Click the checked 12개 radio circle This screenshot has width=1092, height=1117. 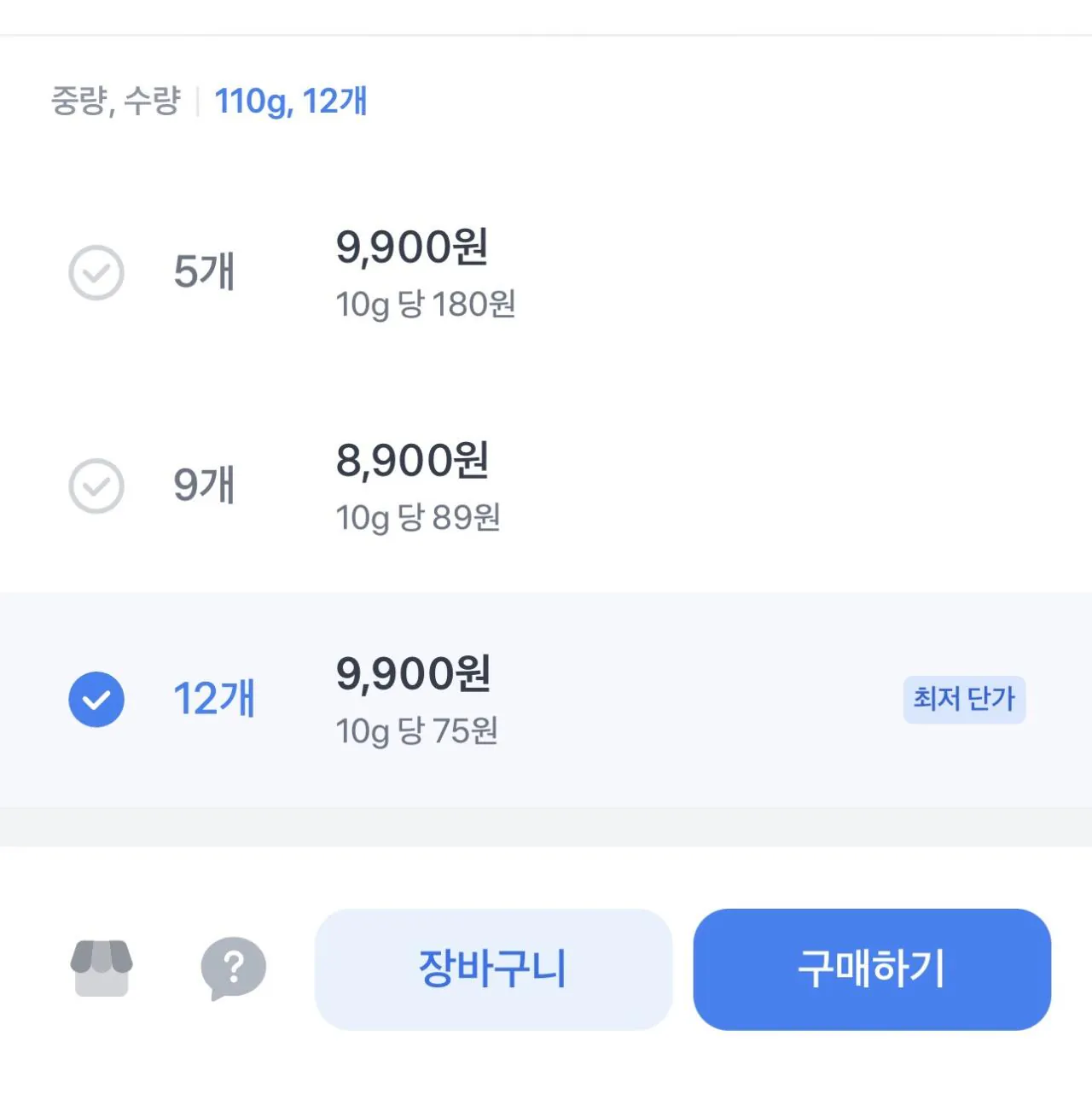point(96,700)
